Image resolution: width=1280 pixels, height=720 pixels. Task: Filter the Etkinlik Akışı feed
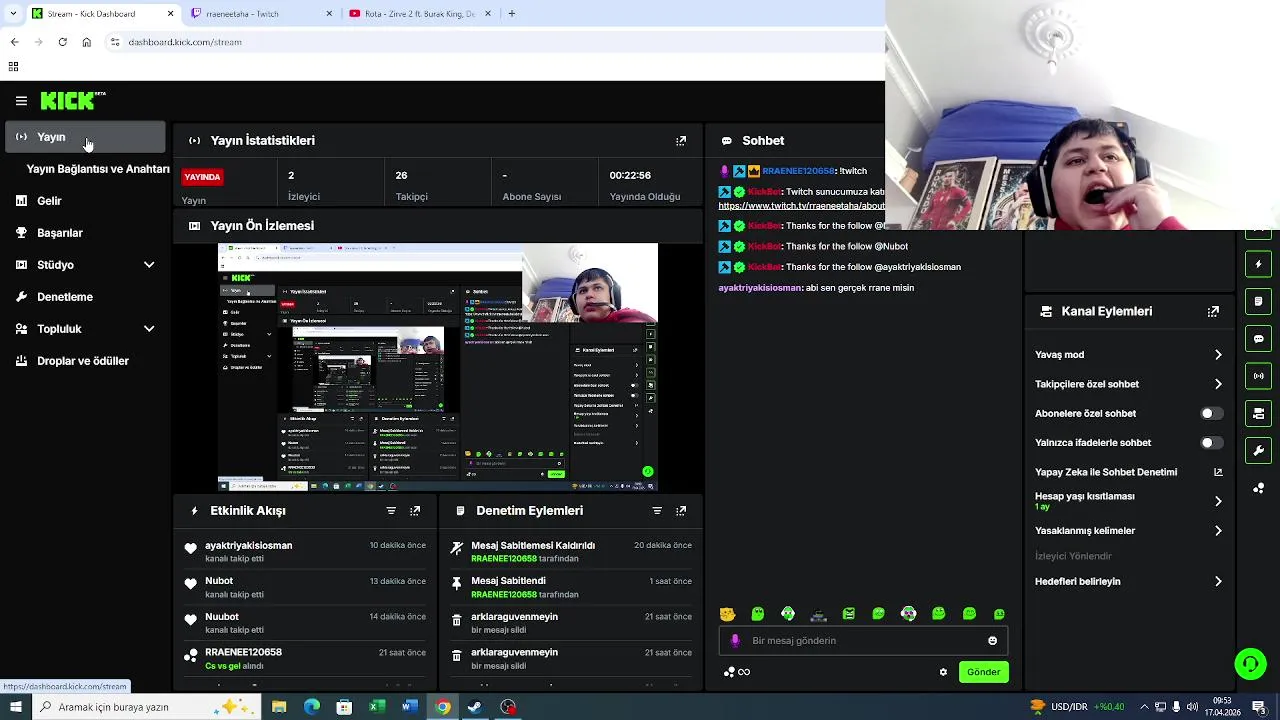pyautogui.click(x=391, y=511)
